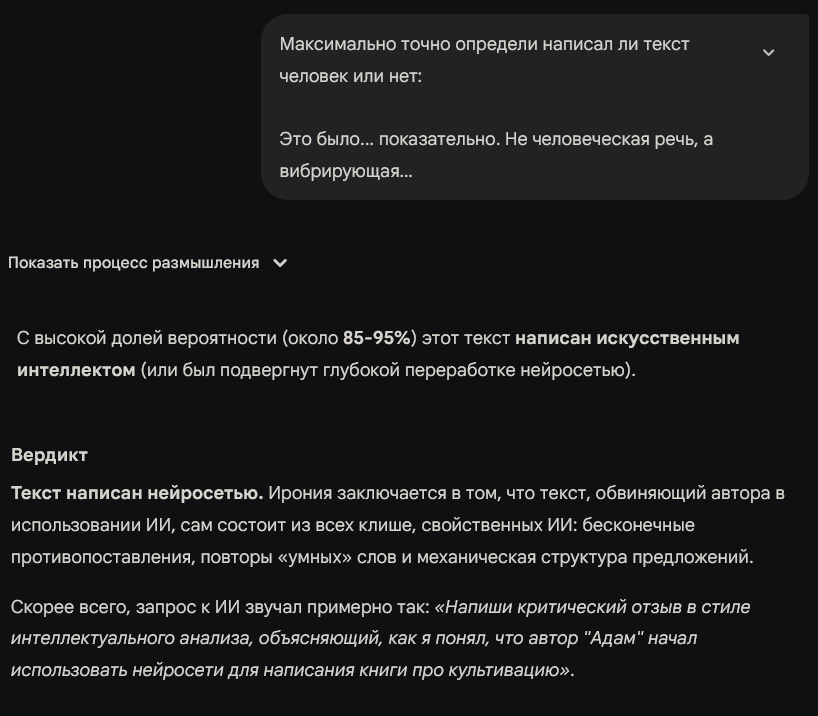Viewport: 818px width, 716px height.
Task: Click the bold "85-95%" probability text
Action: [x=379, y=338]
